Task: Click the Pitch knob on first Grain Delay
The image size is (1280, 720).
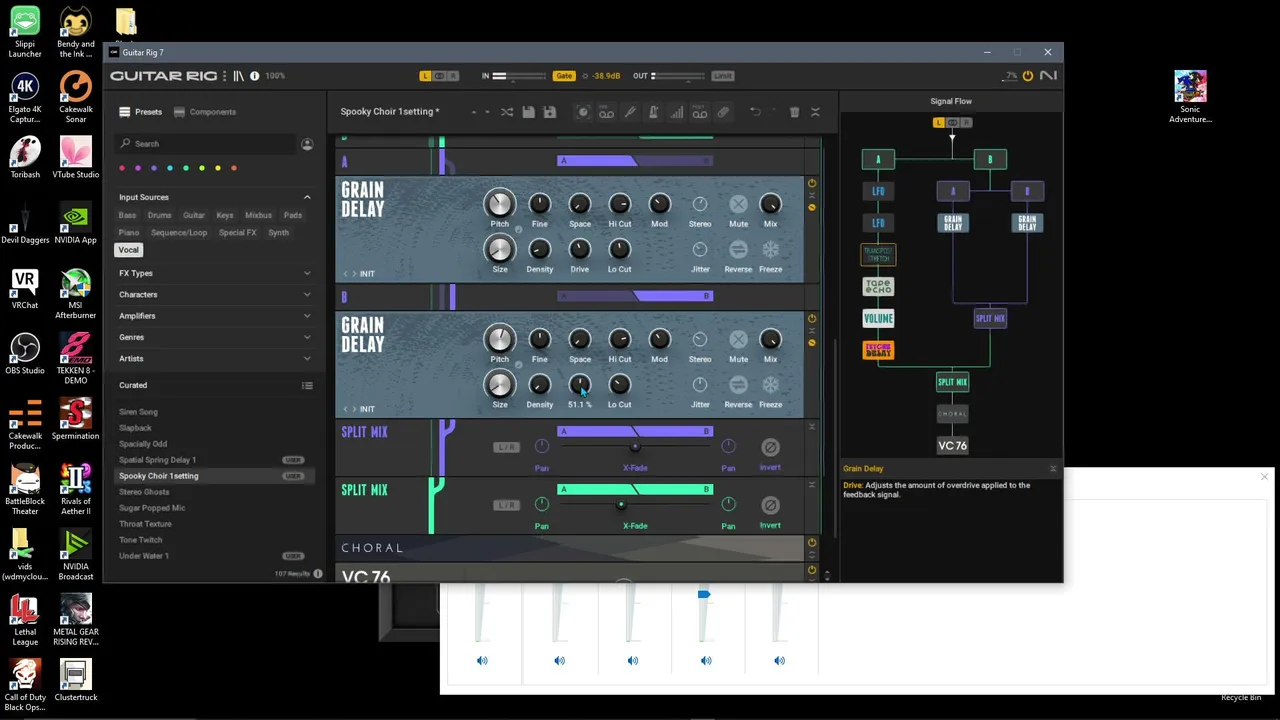Action: [499, 204]
